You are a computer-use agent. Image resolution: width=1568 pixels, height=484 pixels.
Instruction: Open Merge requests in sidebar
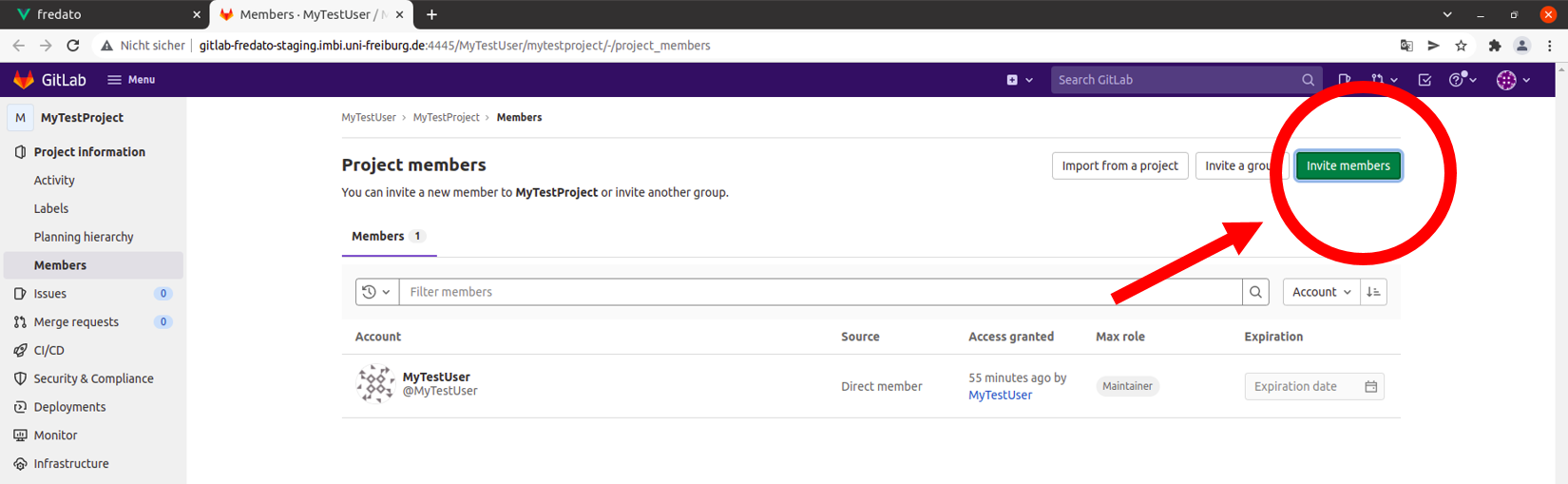point(76,322)
